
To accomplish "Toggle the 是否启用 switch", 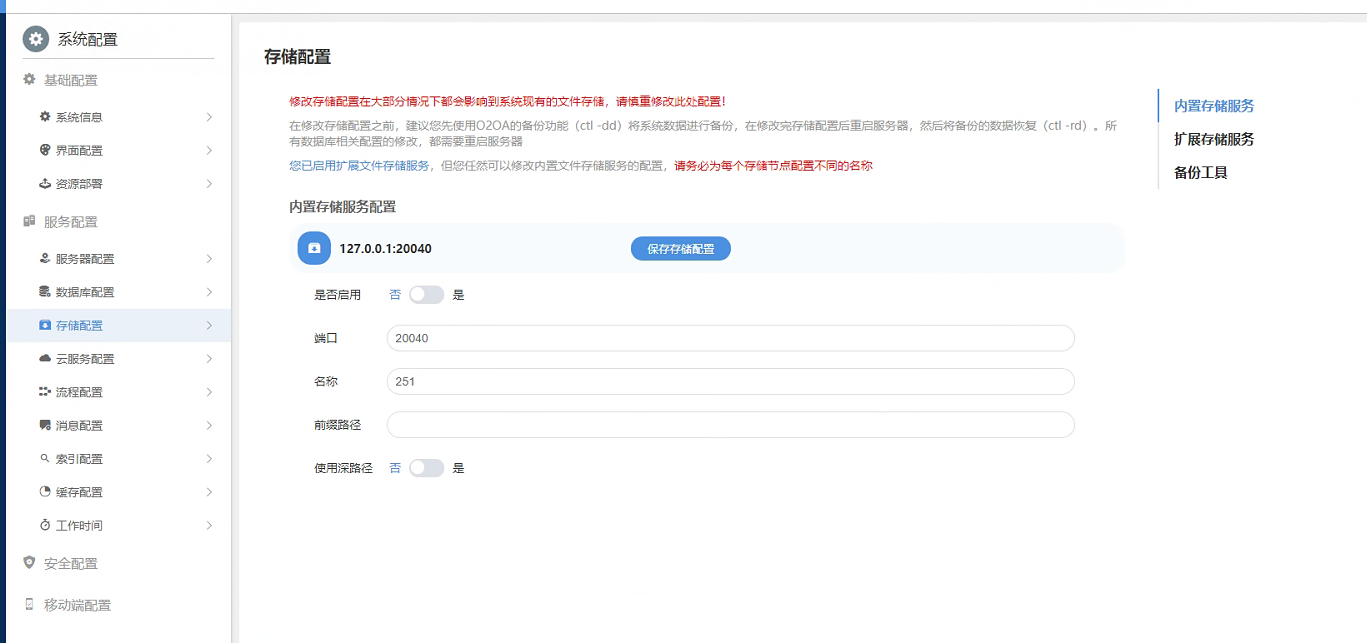I will (x=426, y=295).
